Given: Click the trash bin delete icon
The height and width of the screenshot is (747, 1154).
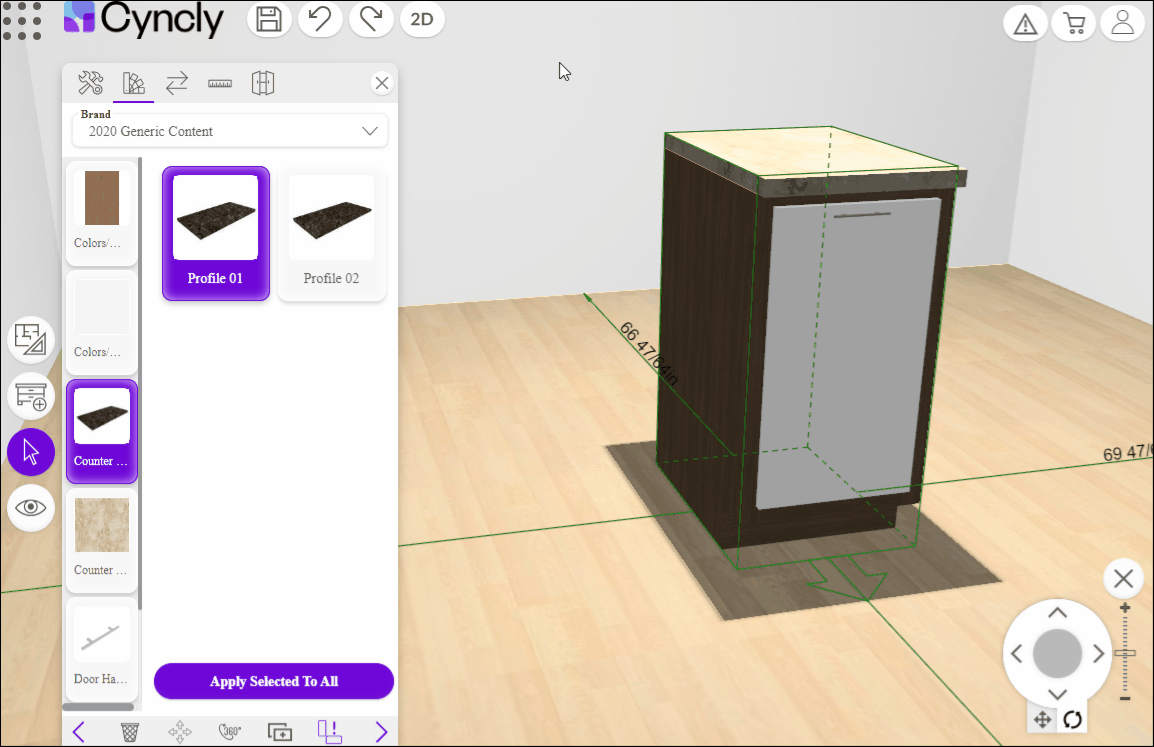Looking at the screenshot, I should click(130, 732).
